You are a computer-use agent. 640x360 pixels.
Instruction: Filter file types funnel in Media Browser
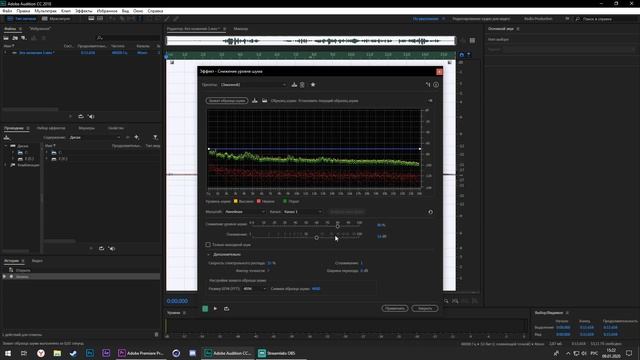[156, 137]
